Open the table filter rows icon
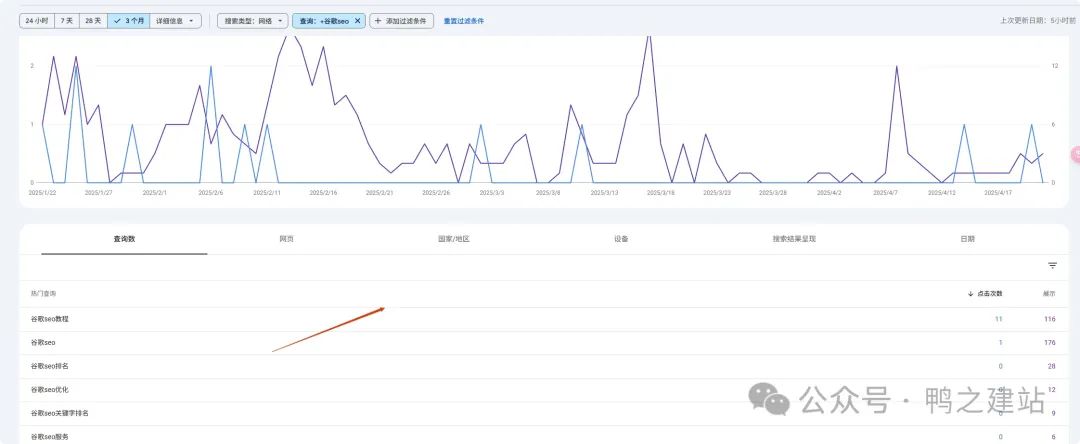This screenshot has width=1080, height=444. (1052, 266)
